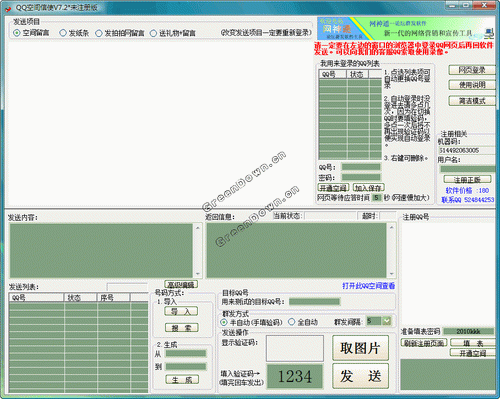Click the 高级编辑 button
The height and width of the screenshot is (399, 500).
(x=181, y=284)
